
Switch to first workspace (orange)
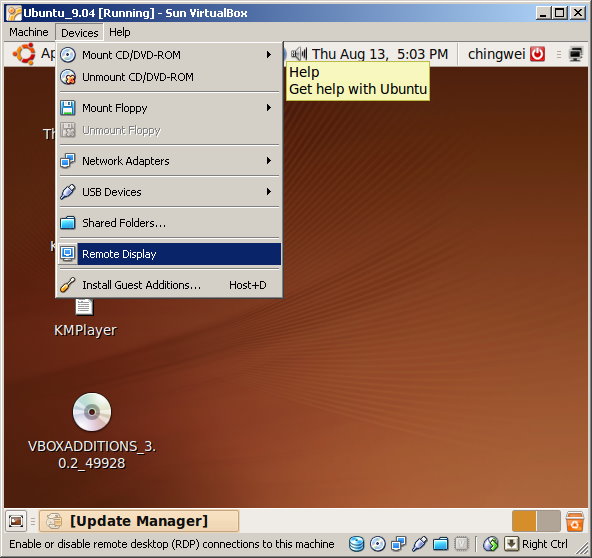(x=524, y=521)
